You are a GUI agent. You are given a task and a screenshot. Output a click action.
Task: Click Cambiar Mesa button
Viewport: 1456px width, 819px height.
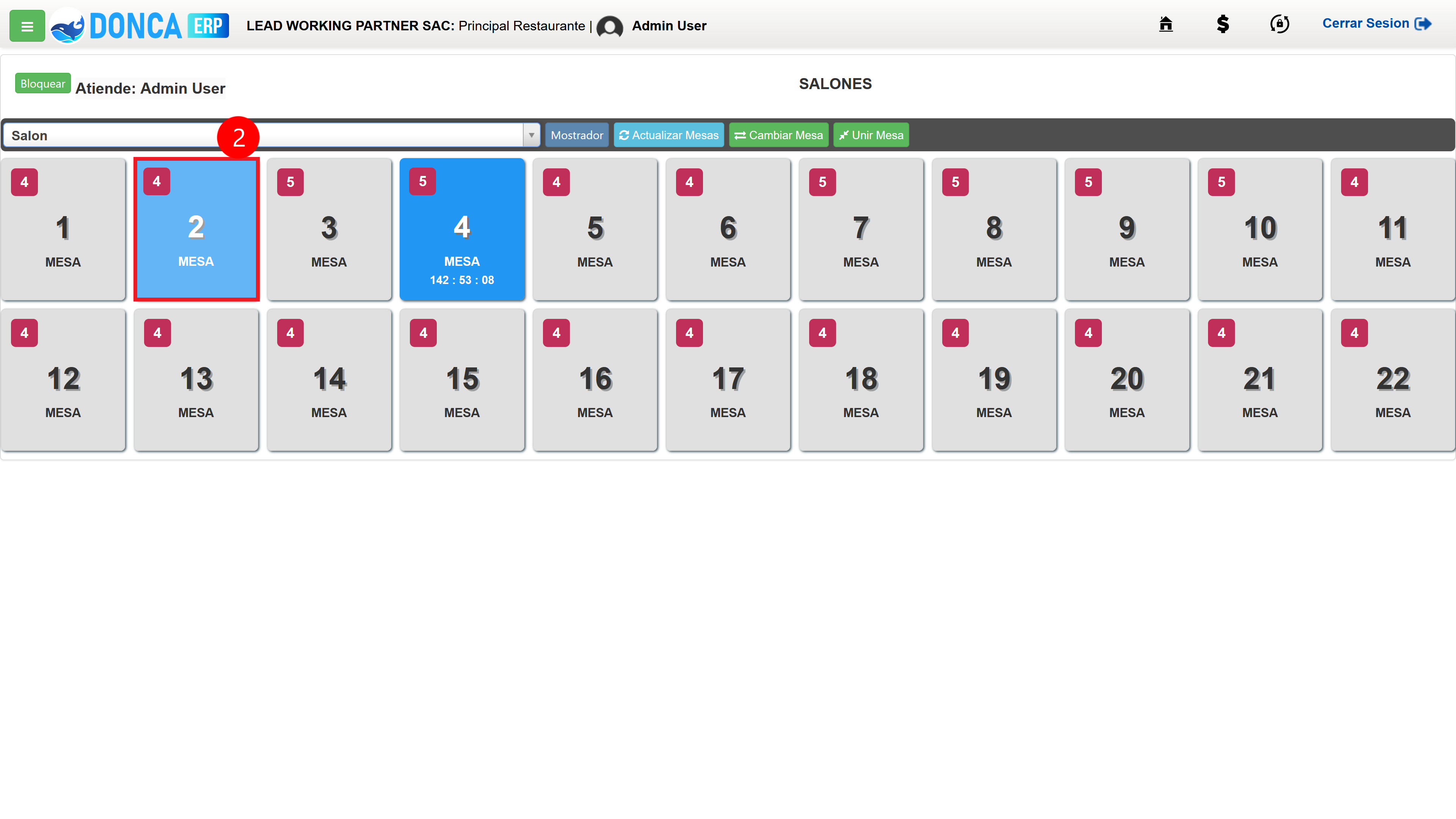tap(778, 135)
